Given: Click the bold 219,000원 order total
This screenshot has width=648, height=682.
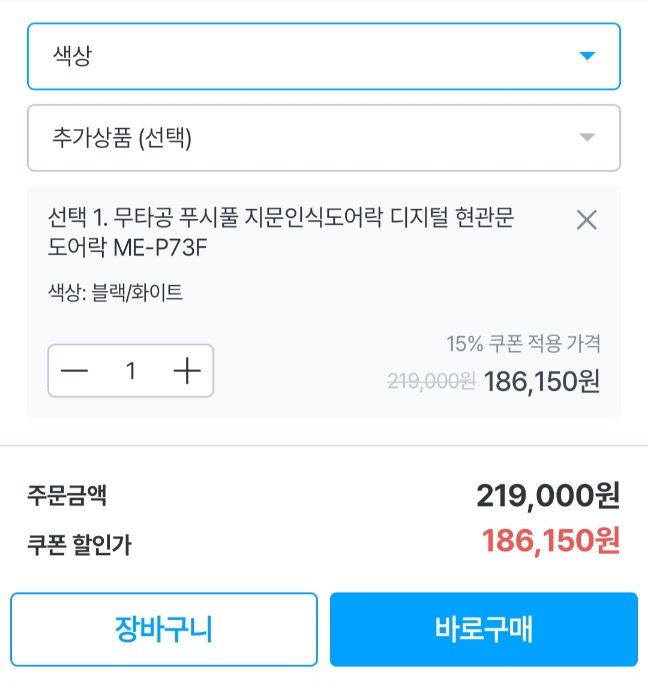Looking at the screenshot, I should 548,495.
